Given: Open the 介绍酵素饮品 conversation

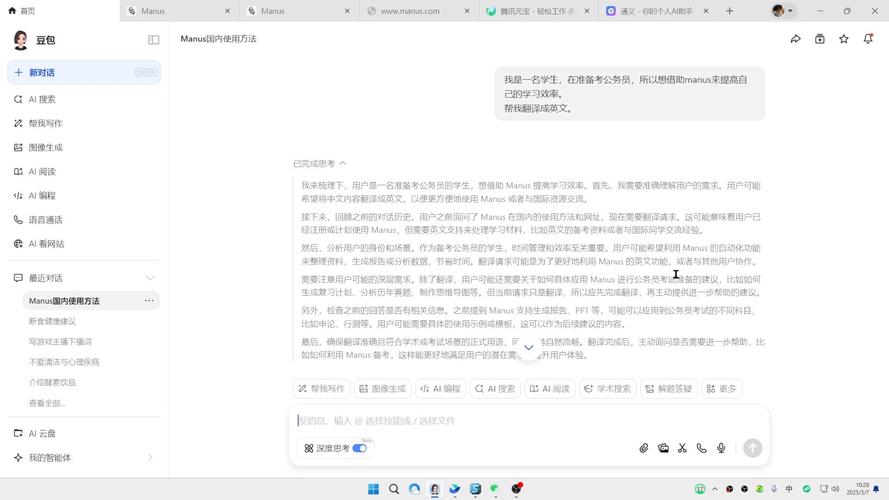Looking at the screenshot, I should pyautogui.click(x=52, y=383).
